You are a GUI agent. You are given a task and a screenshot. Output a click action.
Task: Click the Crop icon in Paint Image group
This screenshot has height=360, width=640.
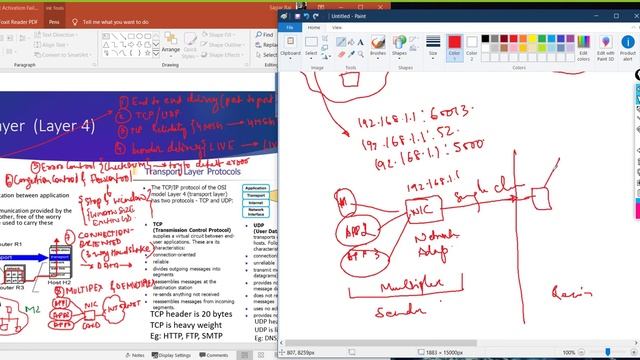[325, 39]
